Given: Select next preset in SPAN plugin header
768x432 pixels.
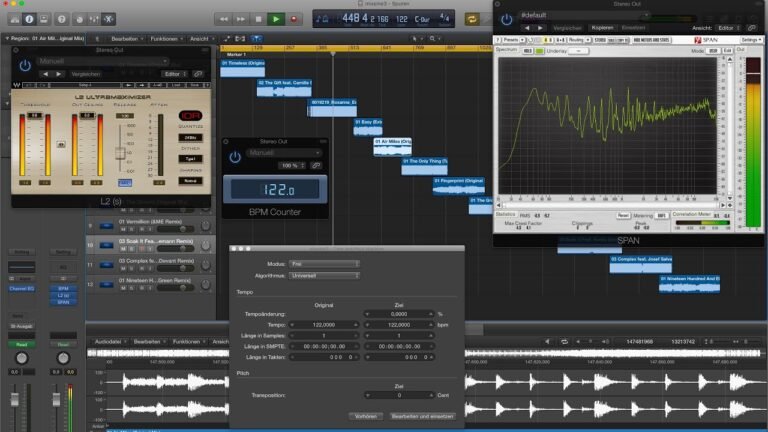Looking at the screenshot, I should point(540,28).
